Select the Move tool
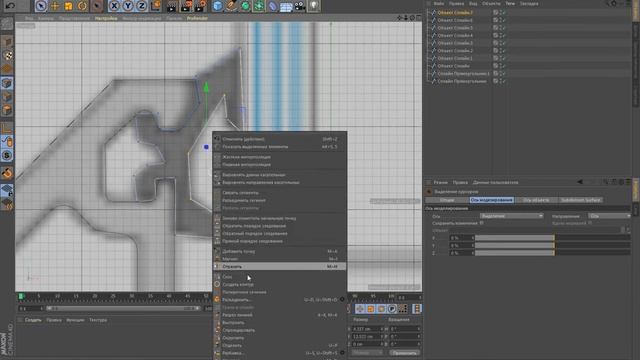The width and height of the screenshot is (640, 360). [x=55, y=6]
